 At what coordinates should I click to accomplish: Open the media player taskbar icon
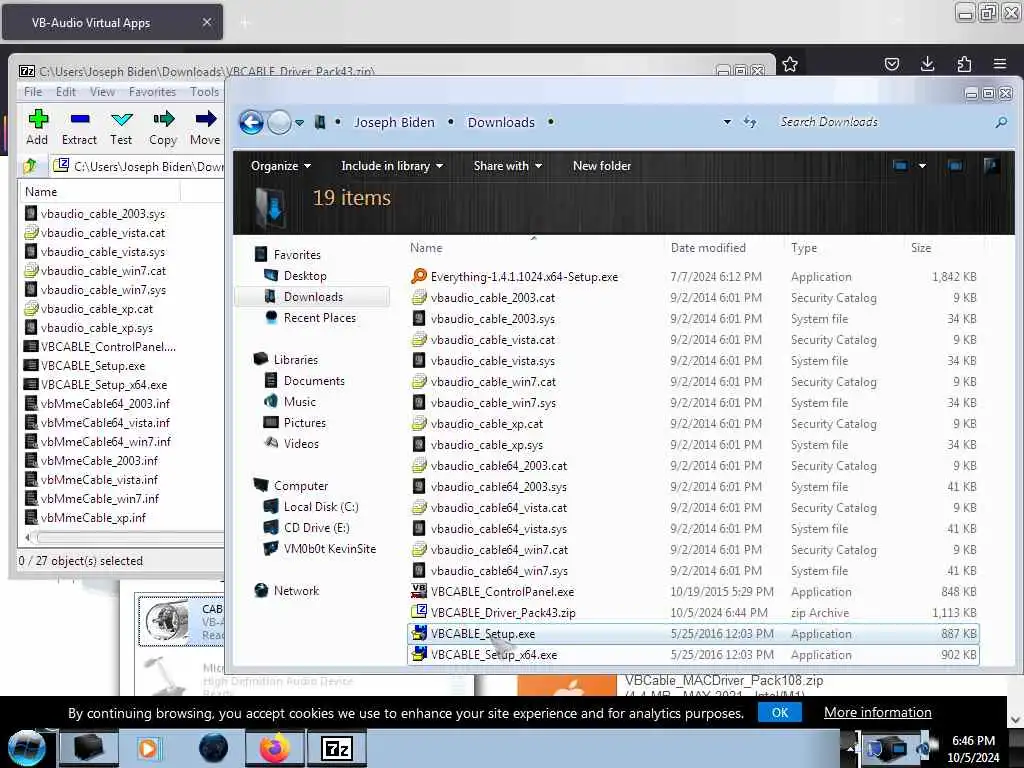coord(148,748)
